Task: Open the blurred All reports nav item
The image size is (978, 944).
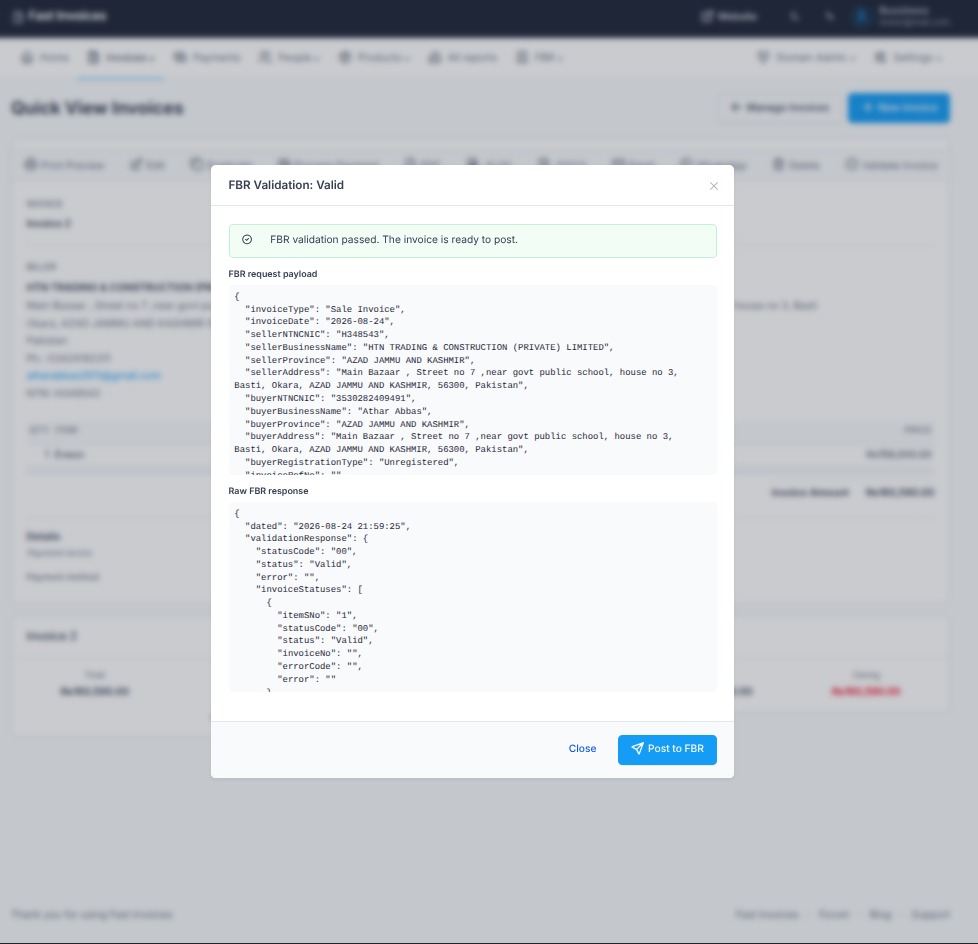Action: 463,58
